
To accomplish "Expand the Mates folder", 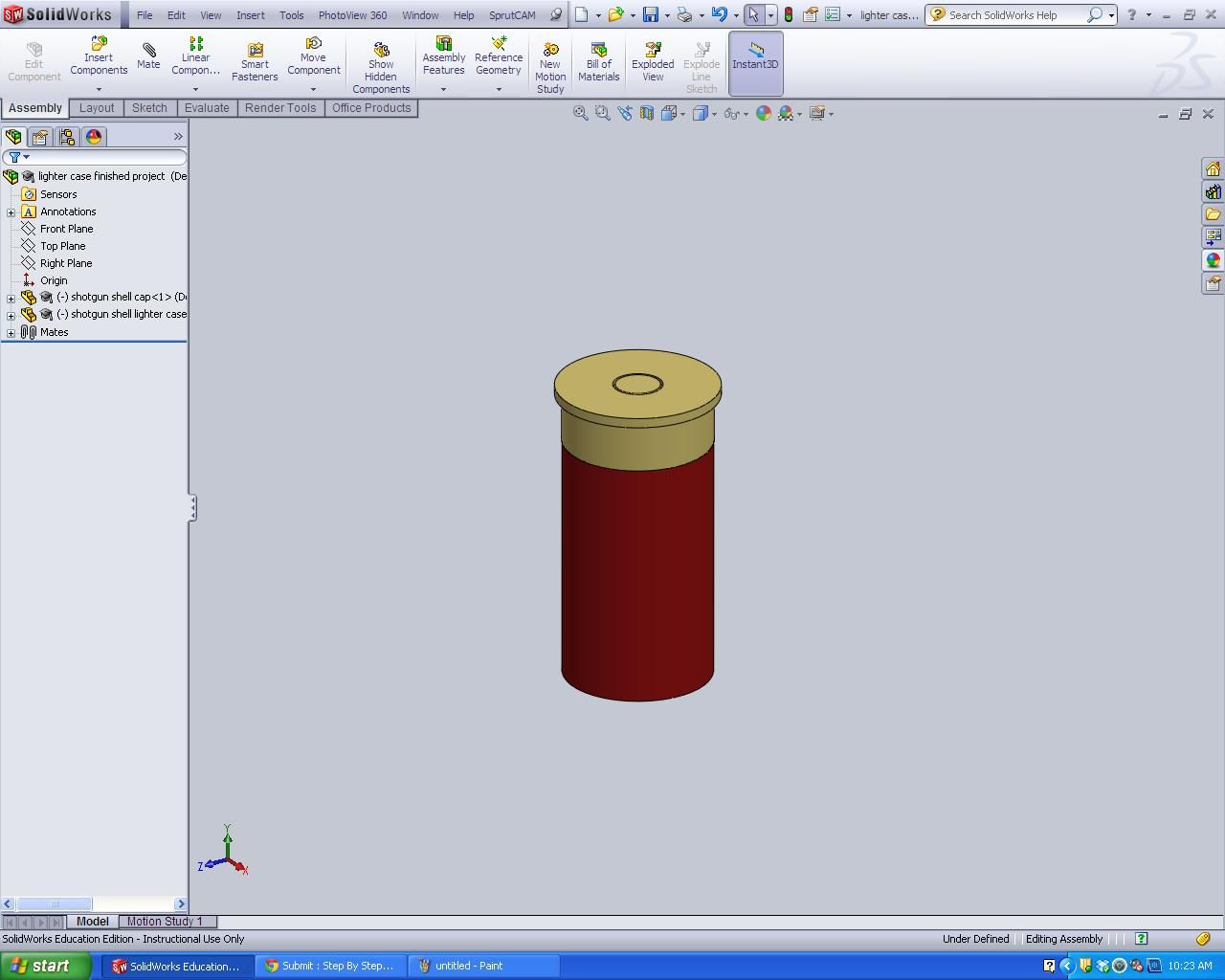I will [x=10, y=332].
